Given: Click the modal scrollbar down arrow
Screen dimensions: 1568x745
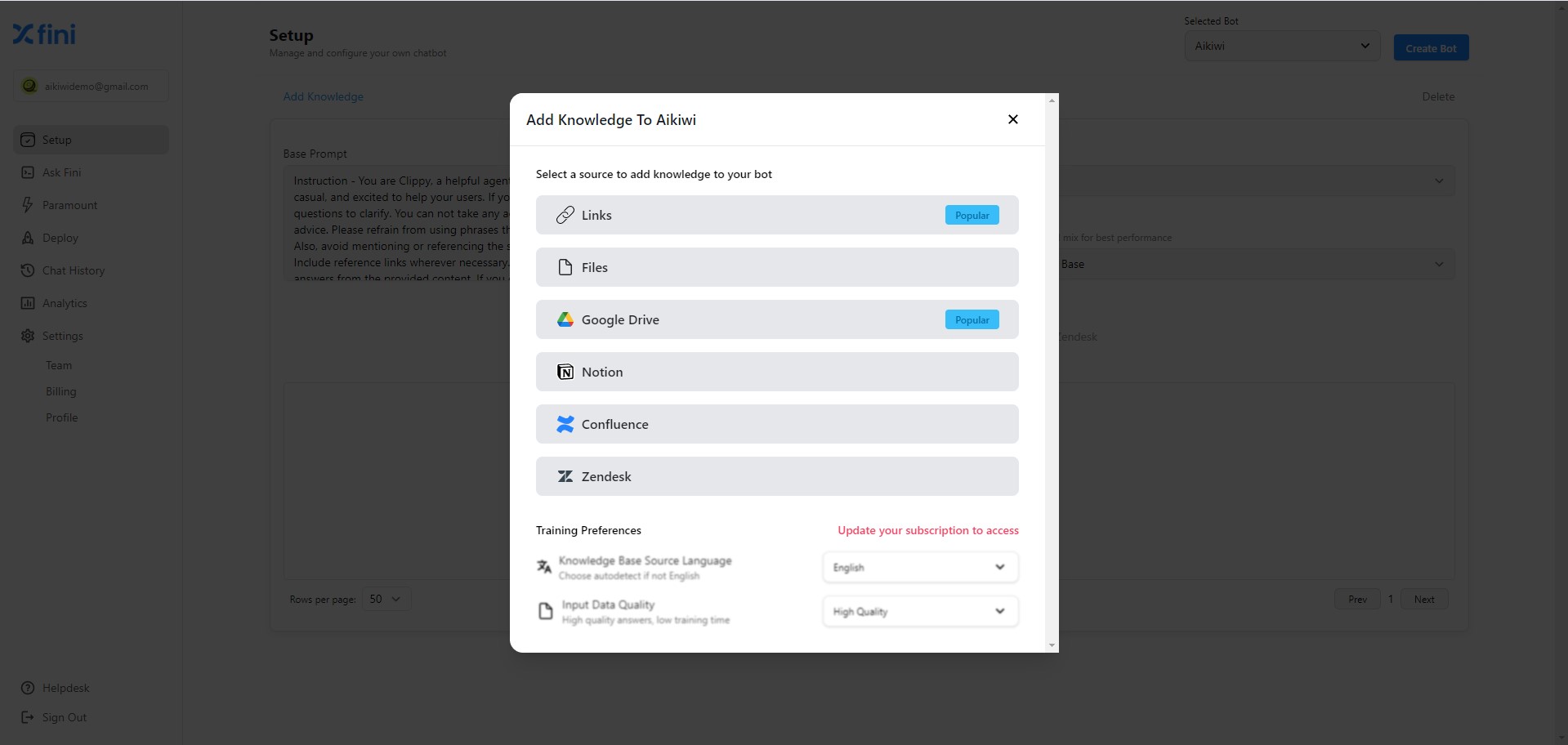Looking at the screenshot, I should [x=1052, y=645].
